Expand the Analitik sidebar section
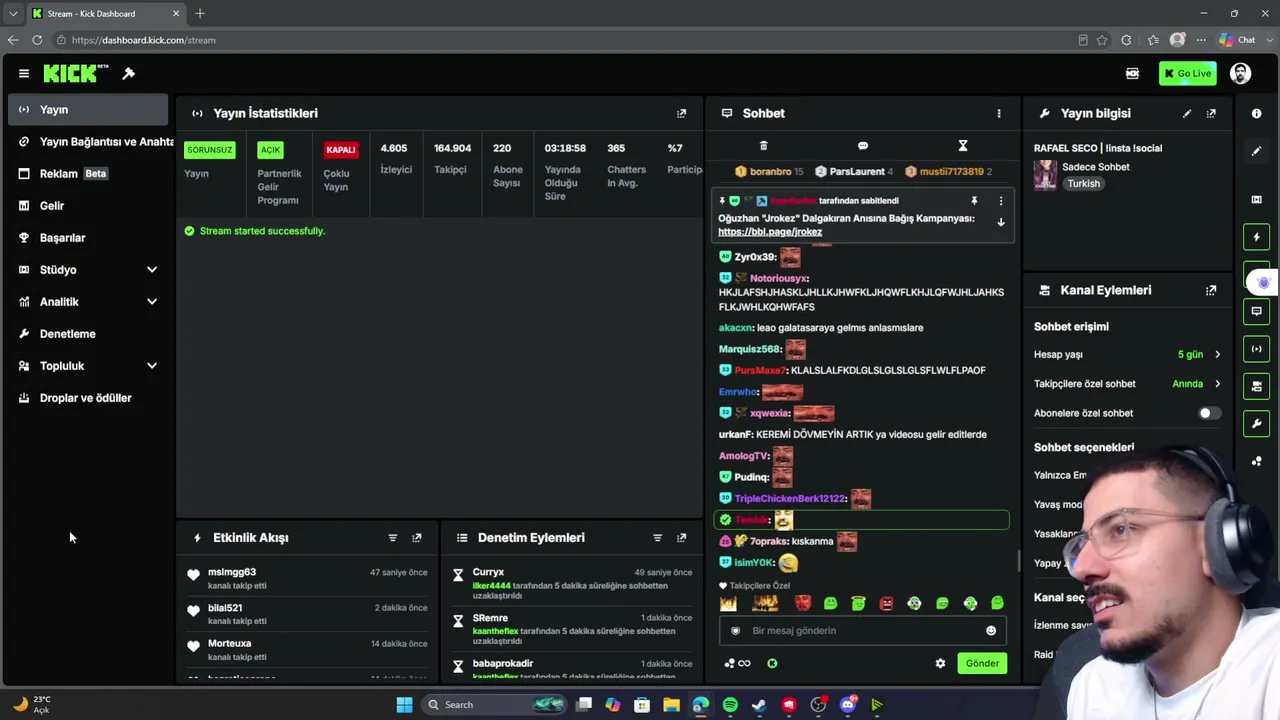Screen dimensions: 1280x720 pyautogui.click(x=152, y=302)
